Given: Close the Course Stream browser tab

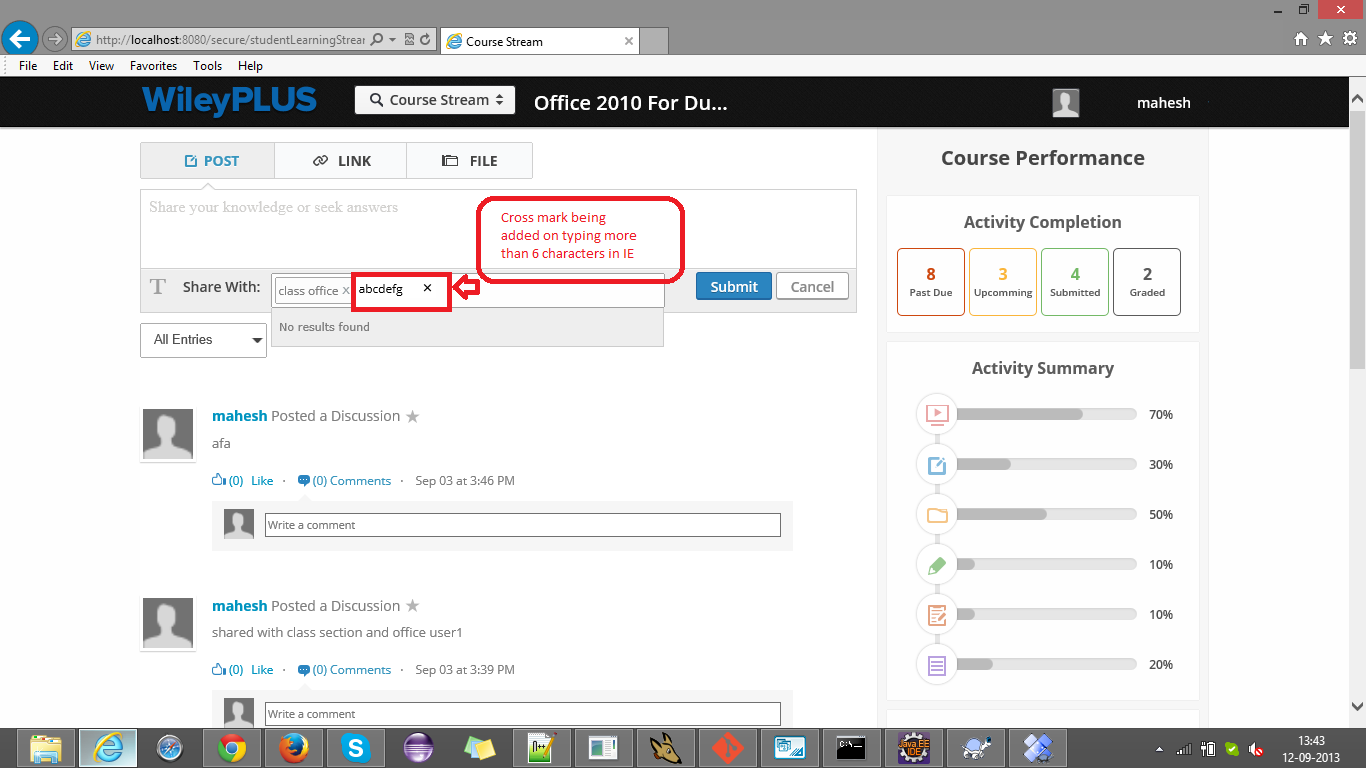Looking at the screenshot, I should click(x=628, y=41).
